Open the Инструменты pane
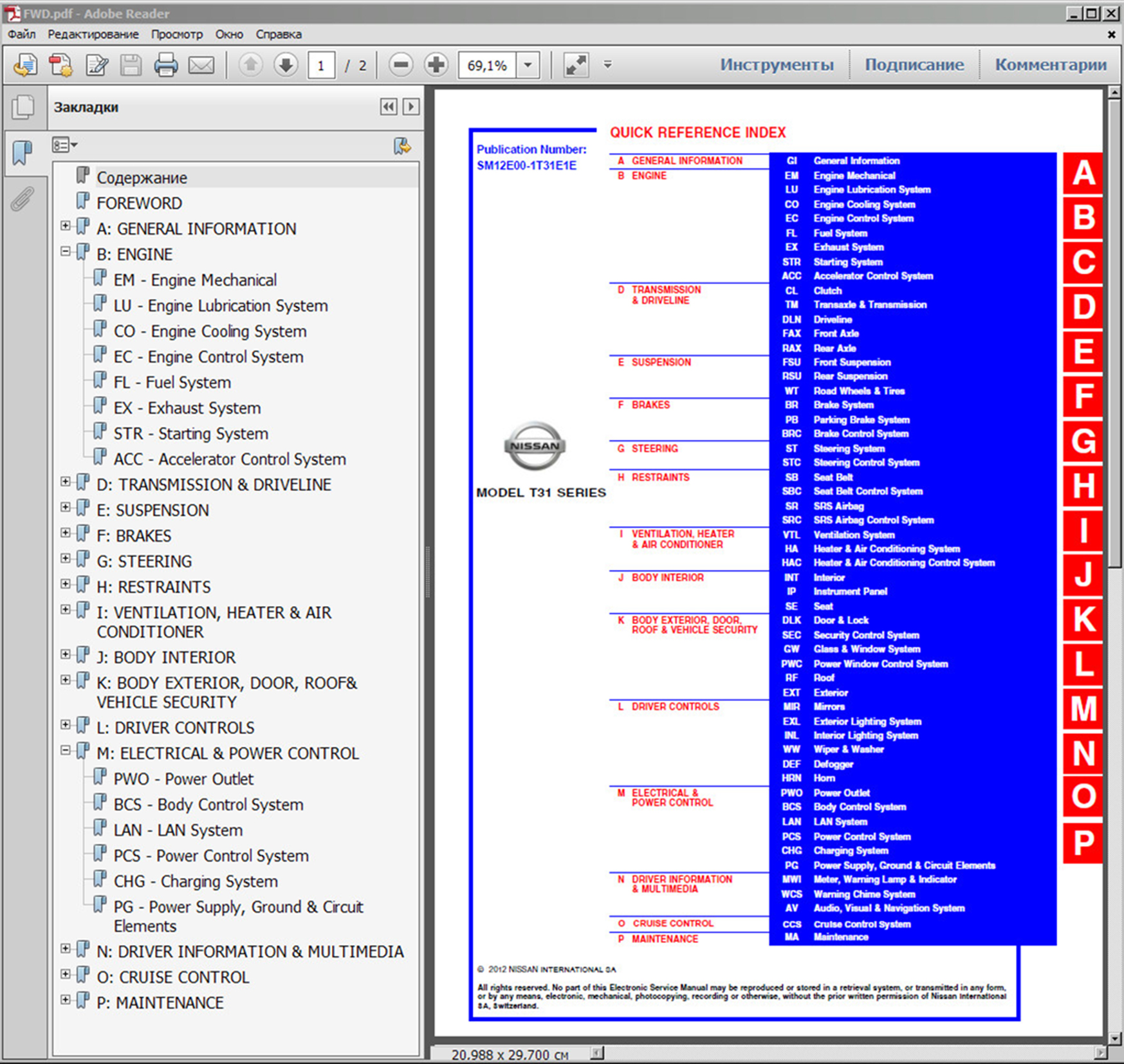 pos(776,65)
